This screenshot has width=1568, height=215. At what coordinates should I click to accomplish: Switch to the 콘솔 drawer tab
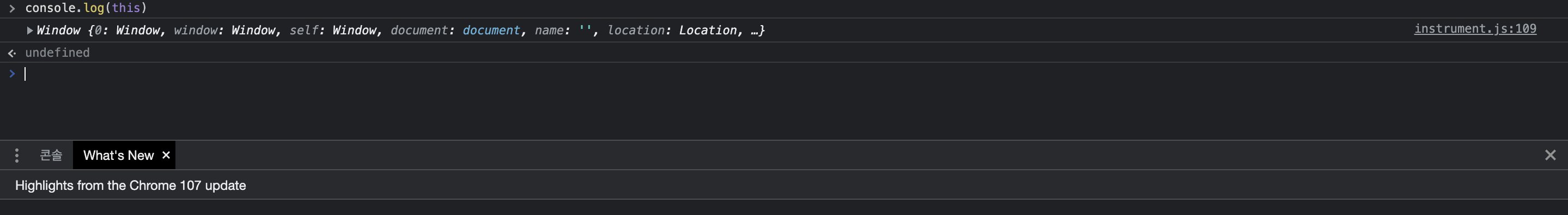click(x=51, y=156)
